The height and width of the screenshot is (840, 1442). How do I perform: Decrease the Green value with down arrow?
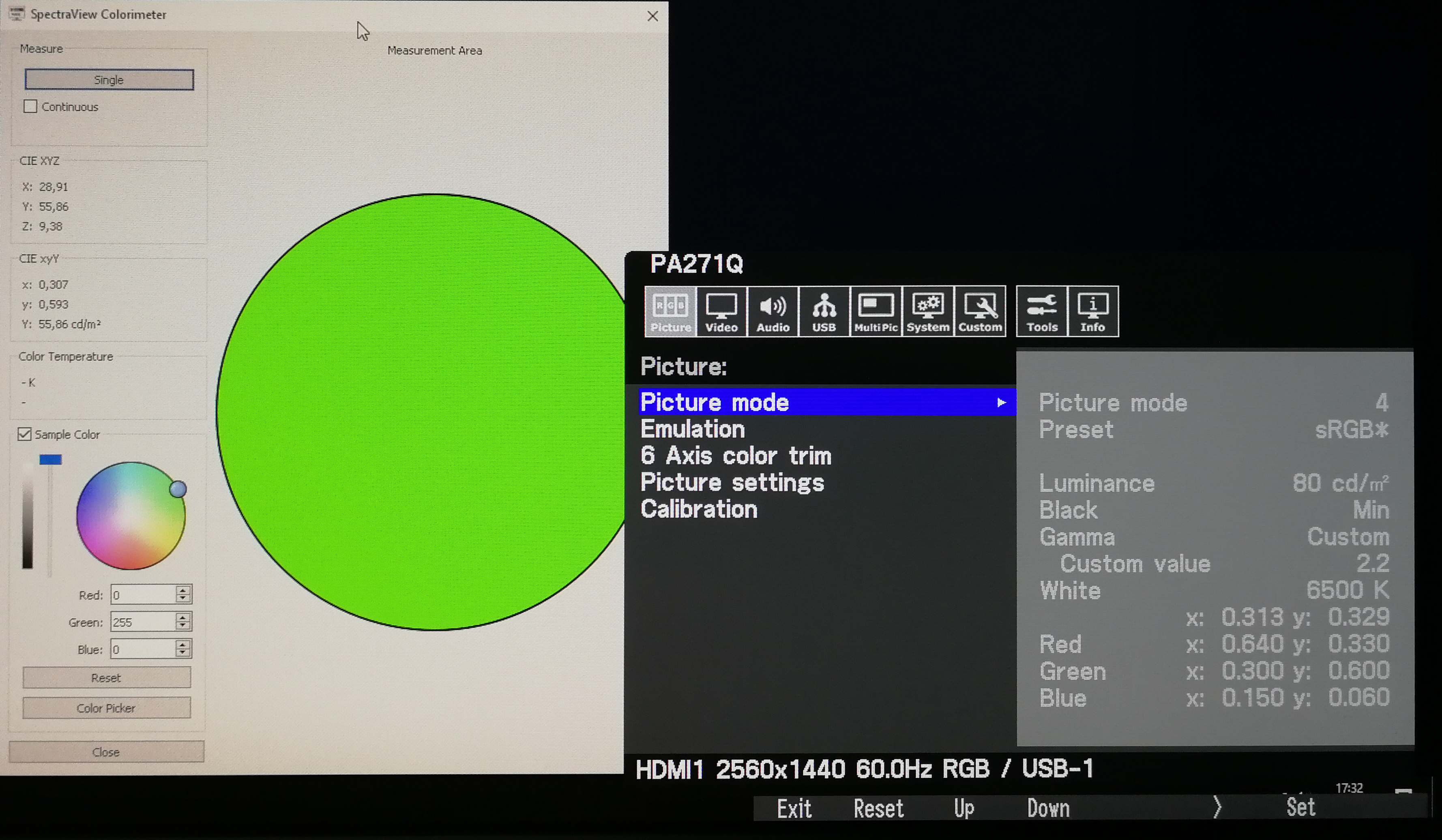point(183,626)
